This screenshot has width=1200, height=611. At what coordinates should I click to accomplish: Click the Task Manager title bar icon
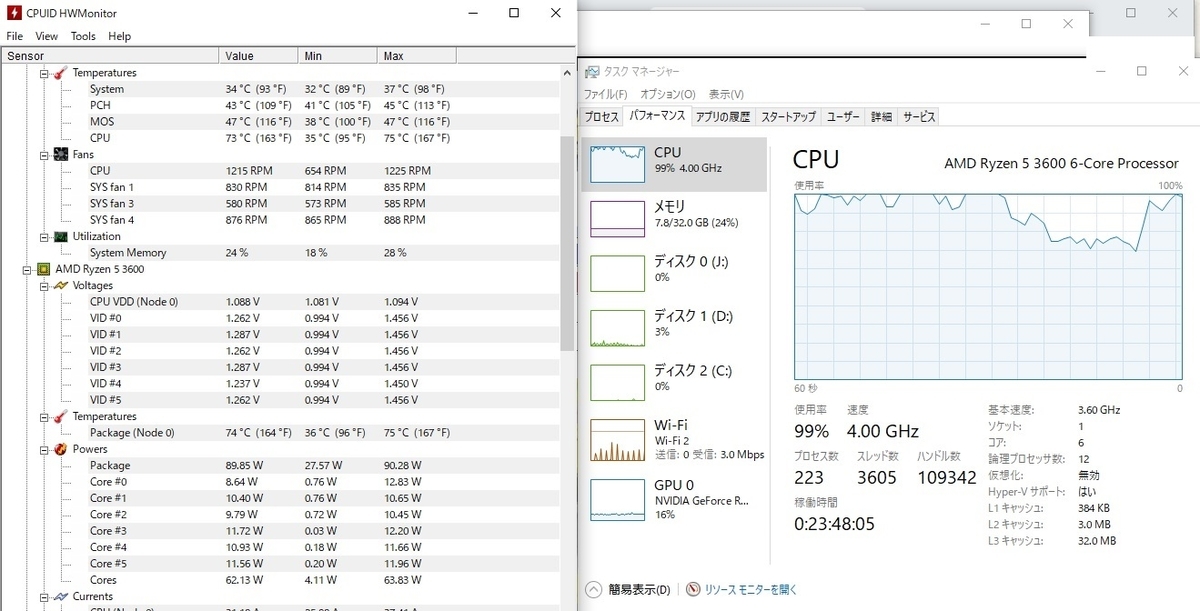click(592, 72)
